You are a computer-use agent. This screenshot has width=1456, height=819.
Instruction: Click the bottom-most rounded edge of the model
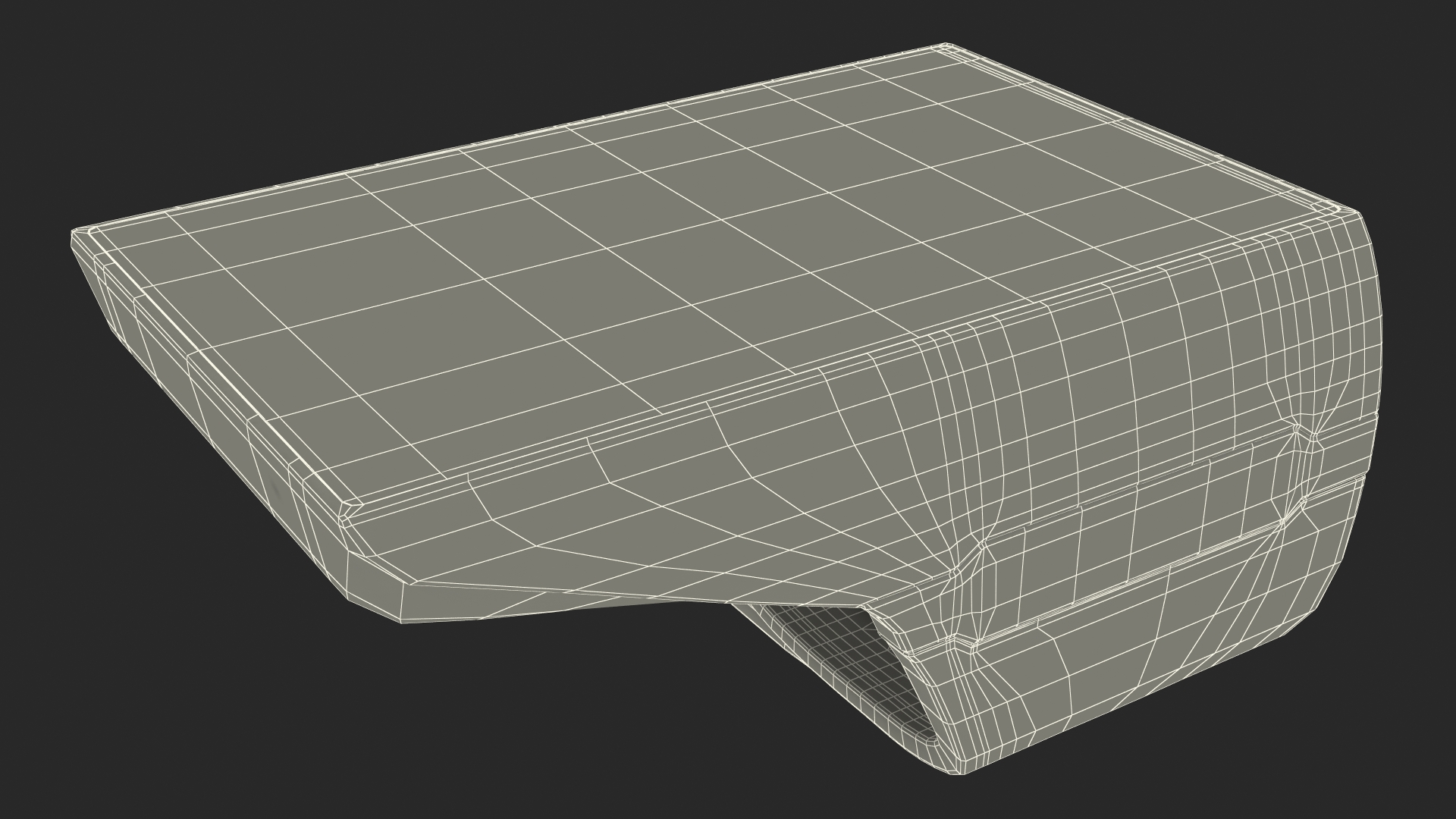[957, 767]
